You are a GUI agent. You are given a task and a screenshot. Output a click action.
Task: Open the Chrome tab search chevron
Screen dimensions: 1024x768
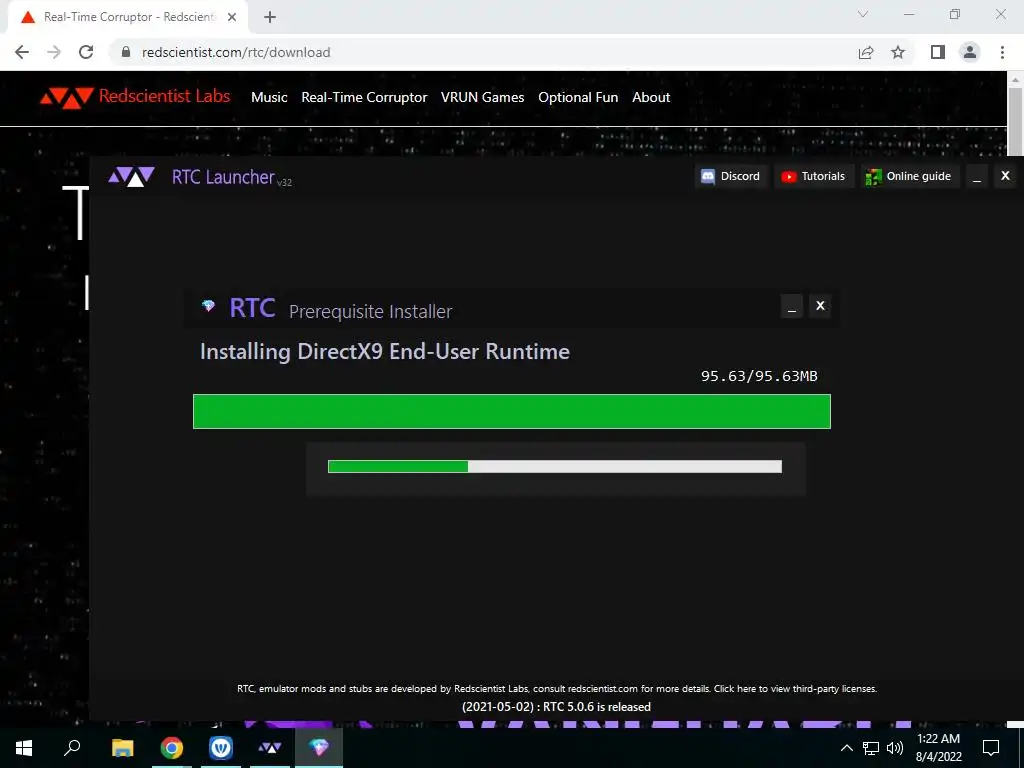coord(863,14)
